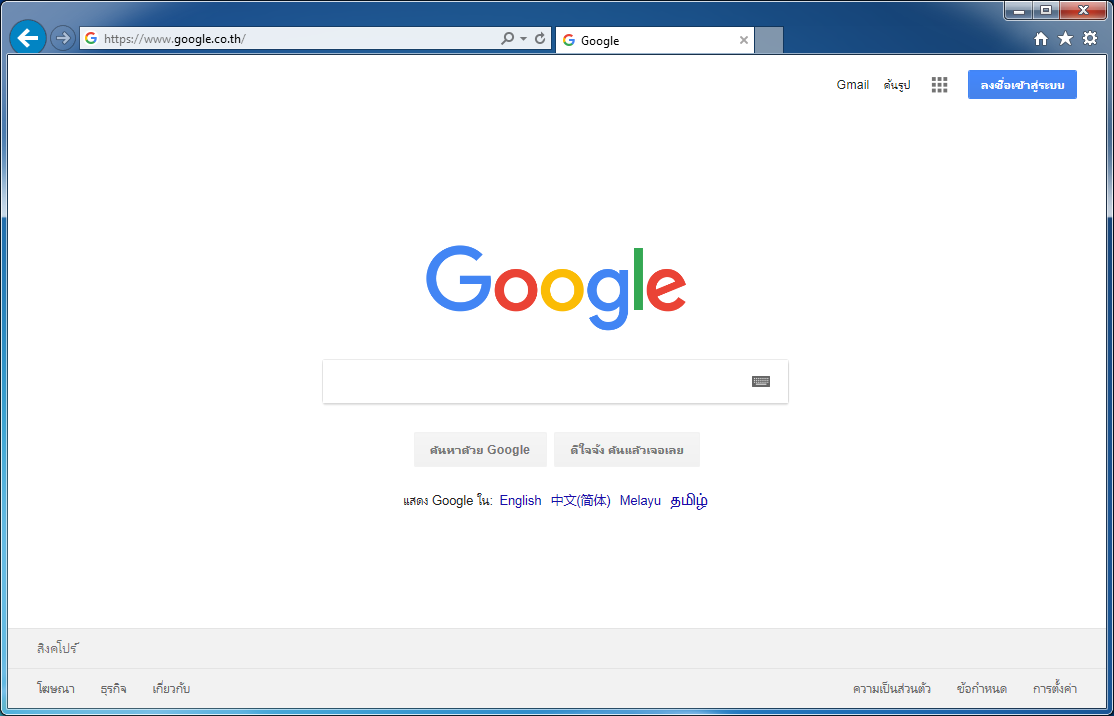Go to the browser Home icon

[x=1041, y=39]
